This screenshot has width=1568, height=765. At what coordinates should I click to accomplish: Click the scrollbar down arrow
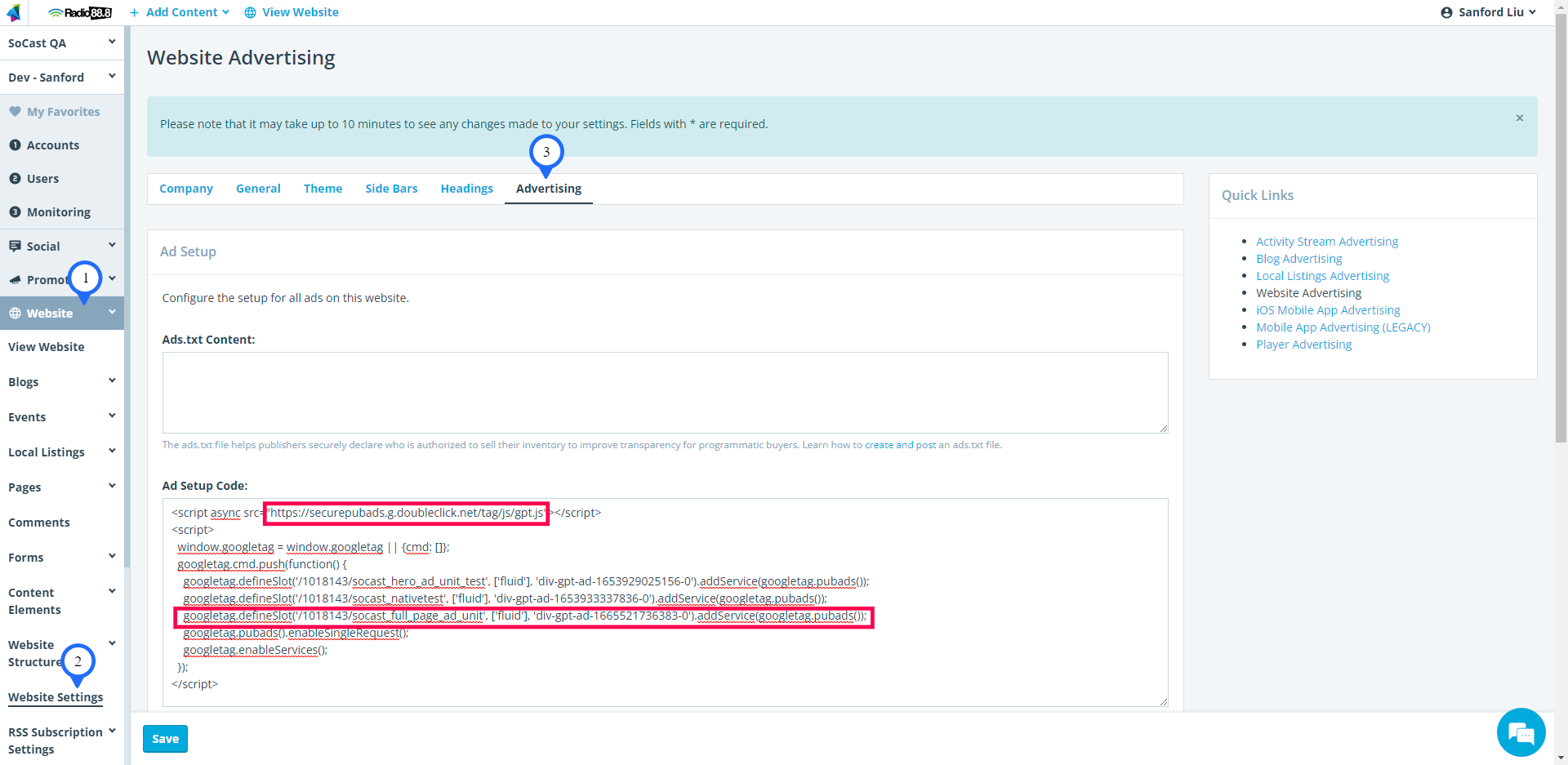[1561, 758]
